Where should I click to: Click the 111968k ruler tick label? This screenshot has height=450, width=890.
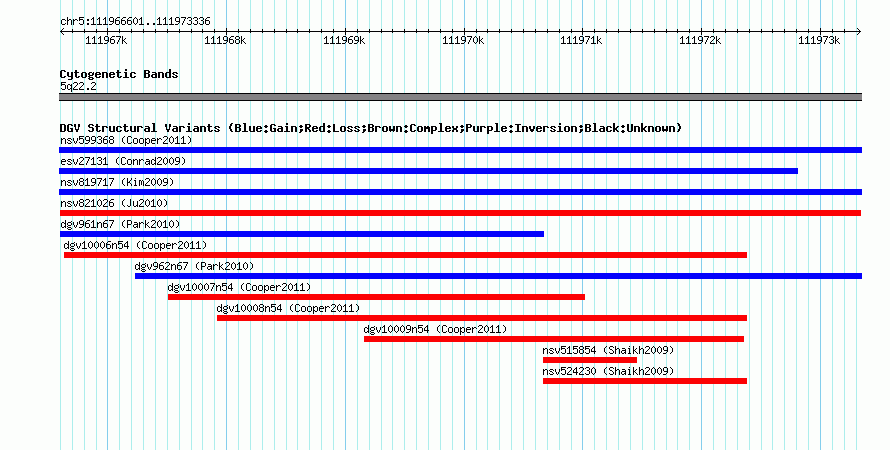225,40
